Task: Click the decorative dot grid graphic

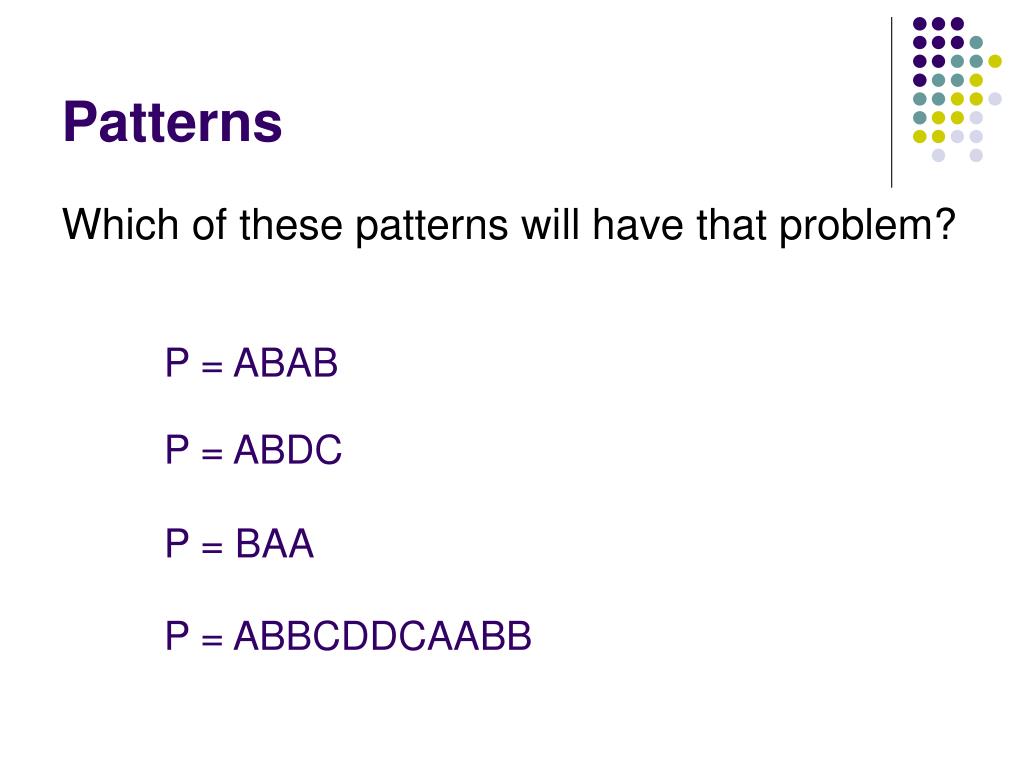Action: tap(957, 89)
